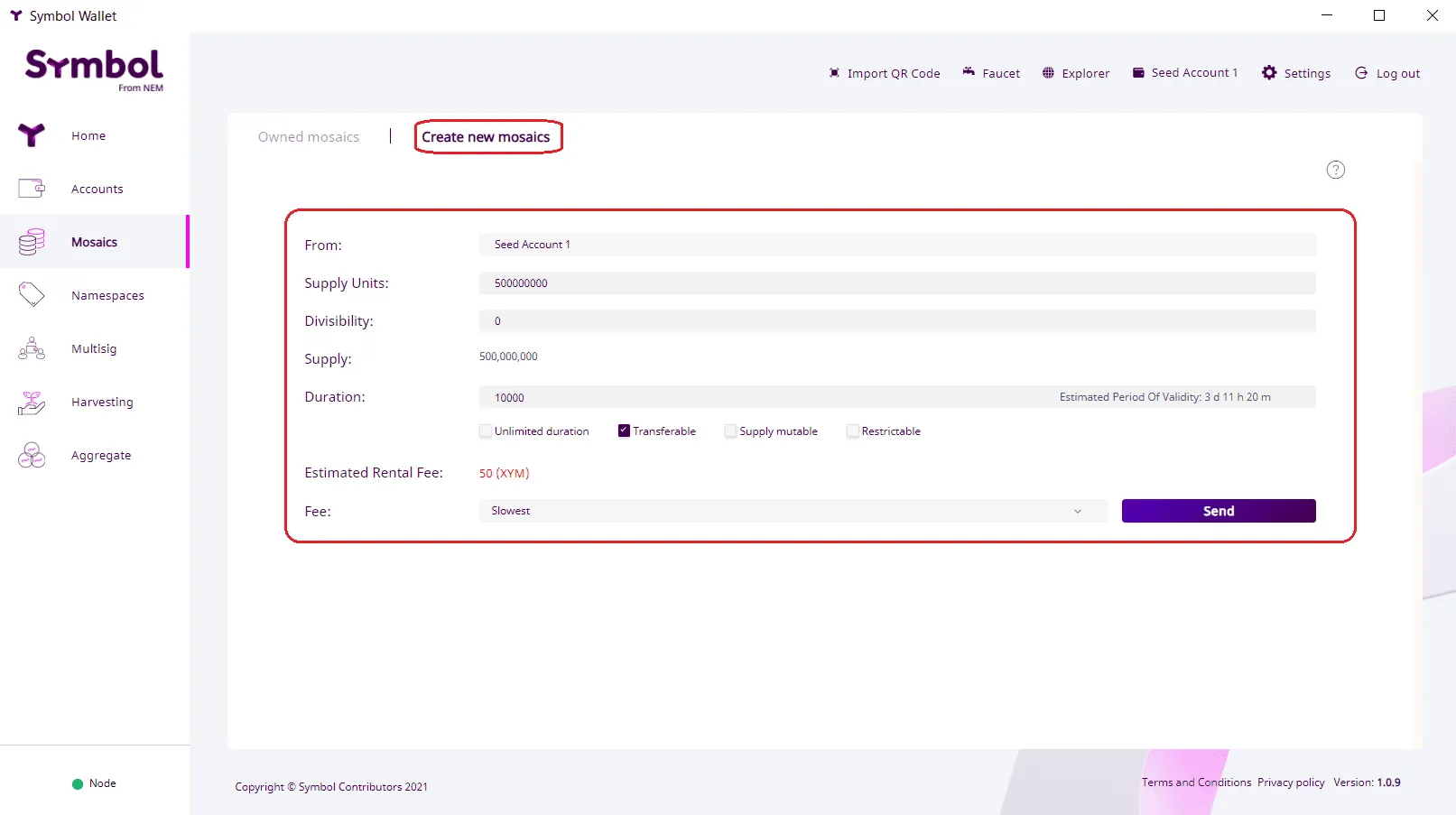Click the Accounts wallet icon
Screen dimensions: 1456x815
click(x=32, y=189)
